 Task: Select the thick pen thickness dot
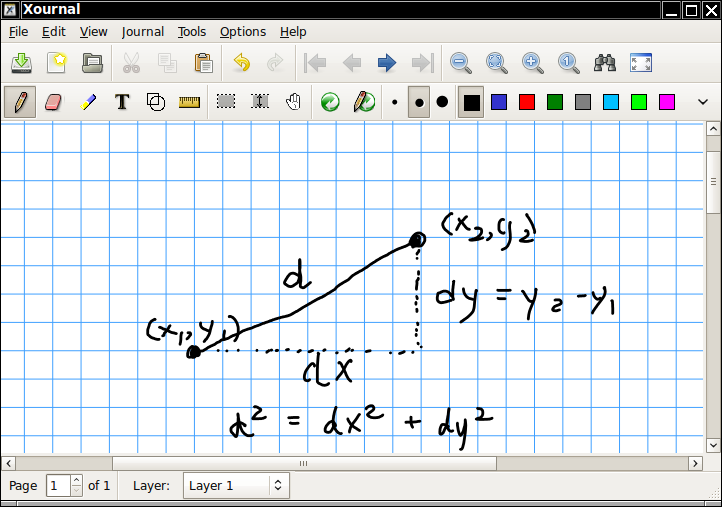click(x=442, y=102)
